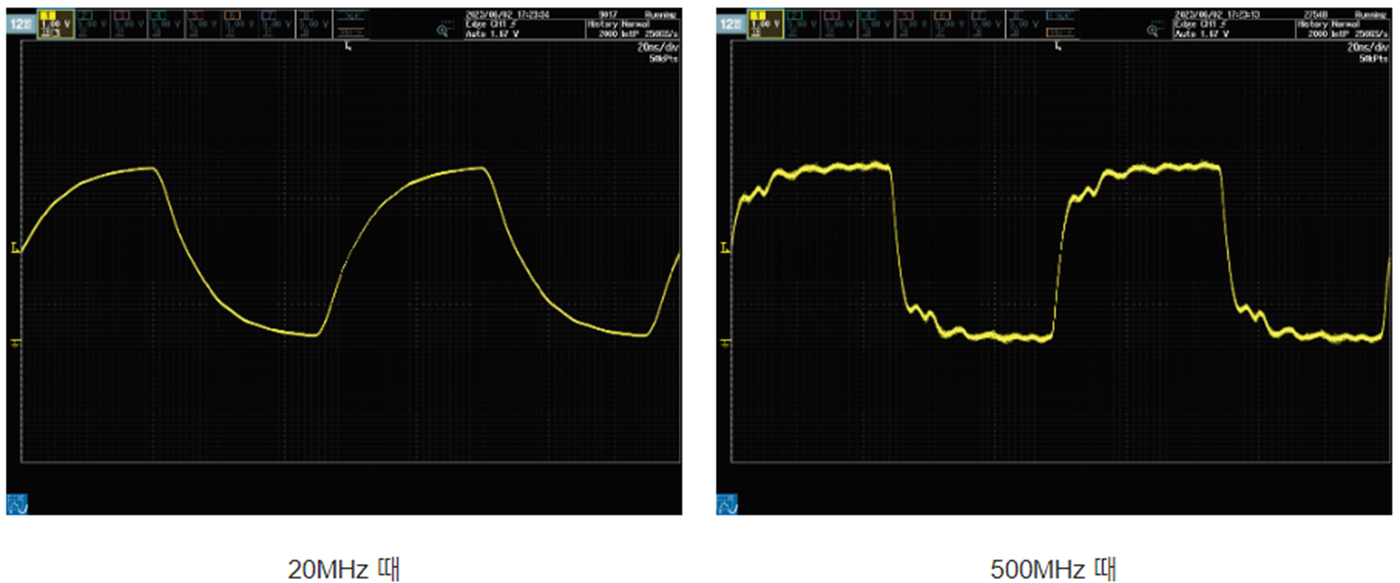1400x583 pixels.
Task: Click 20ns/div timebase readout in 20MHz screen
Action: [660, 47]
